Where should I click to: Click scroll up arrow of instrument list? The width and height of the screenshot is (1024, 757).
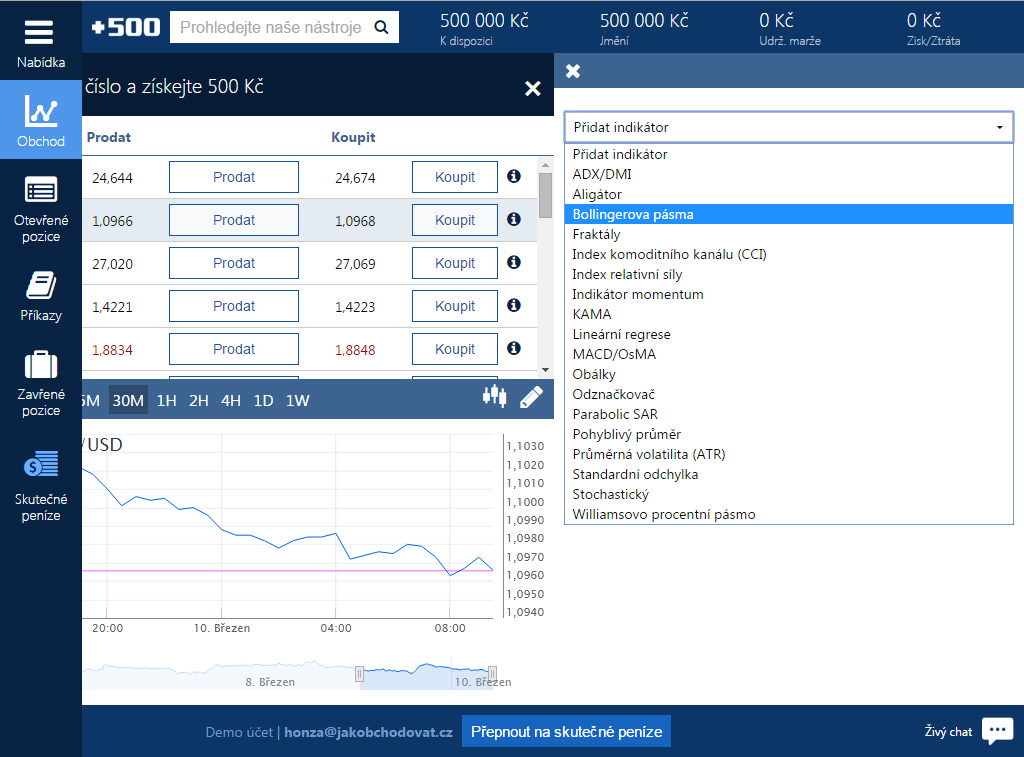(545, 165)
